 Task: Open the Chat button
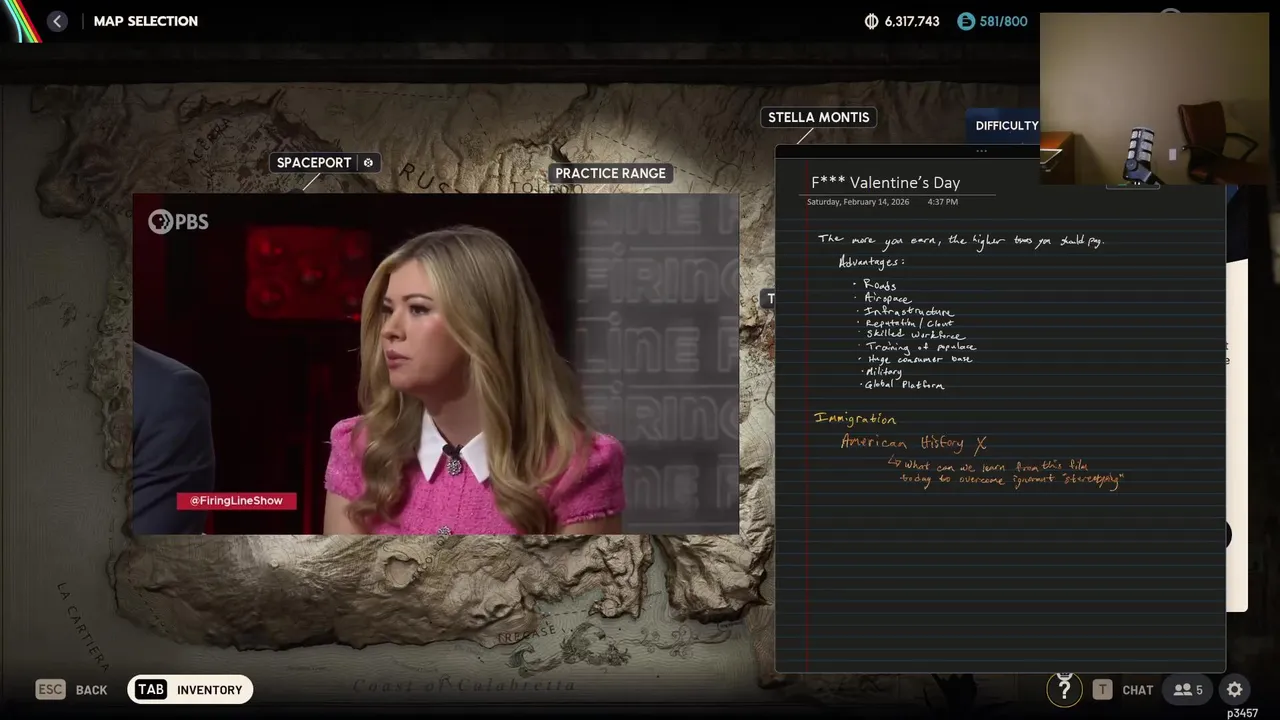[x=1123, y=690]
